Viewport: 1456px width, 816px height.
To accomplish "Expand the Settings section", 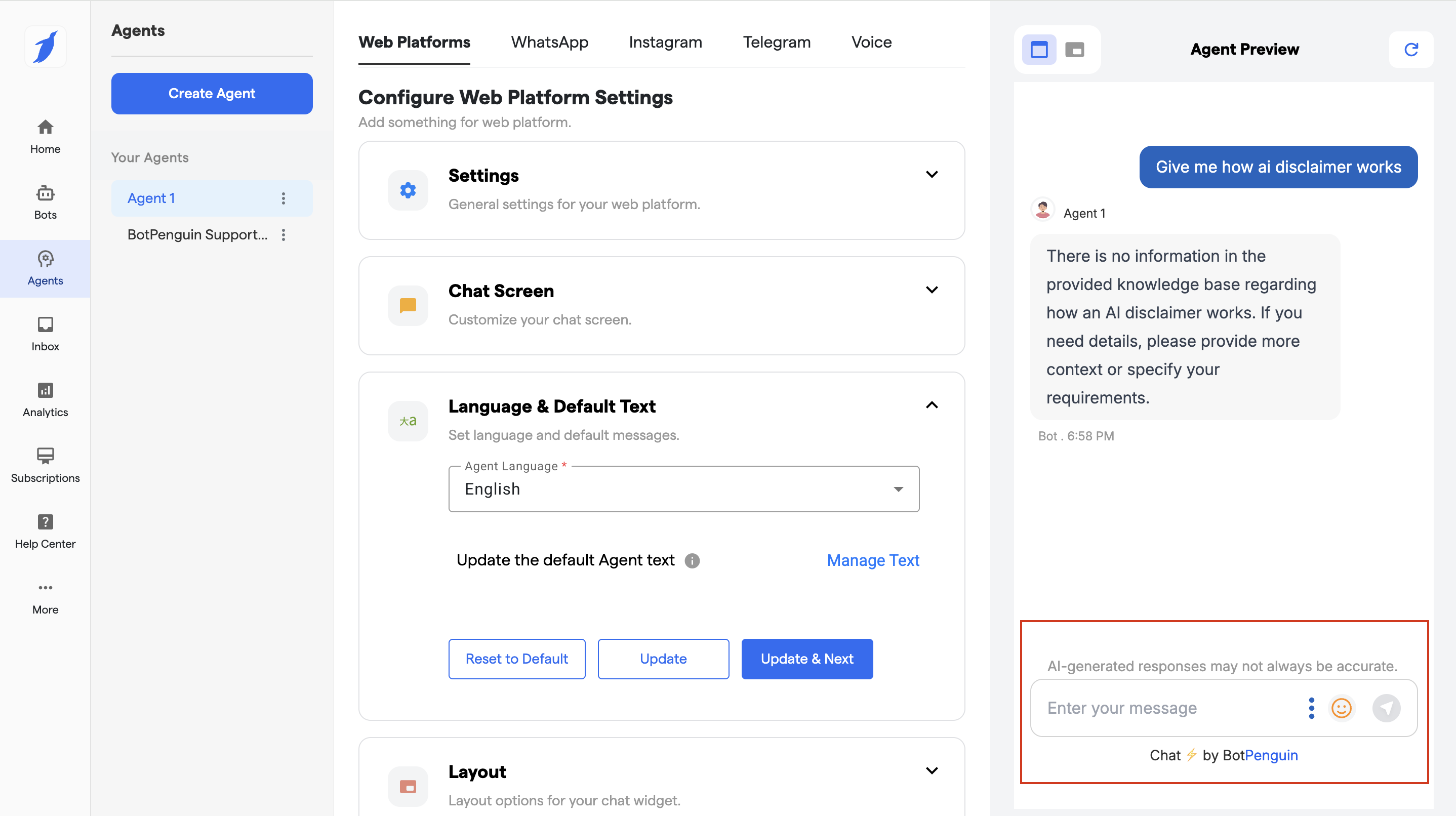I will point(932,175).
